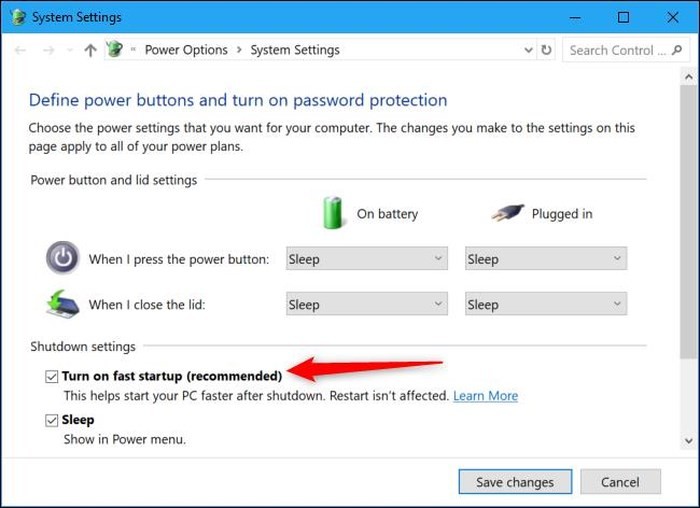This screenshot has height=508, width=700.
Task: Expand the address bar history dropdown
Action: point(528,50)
